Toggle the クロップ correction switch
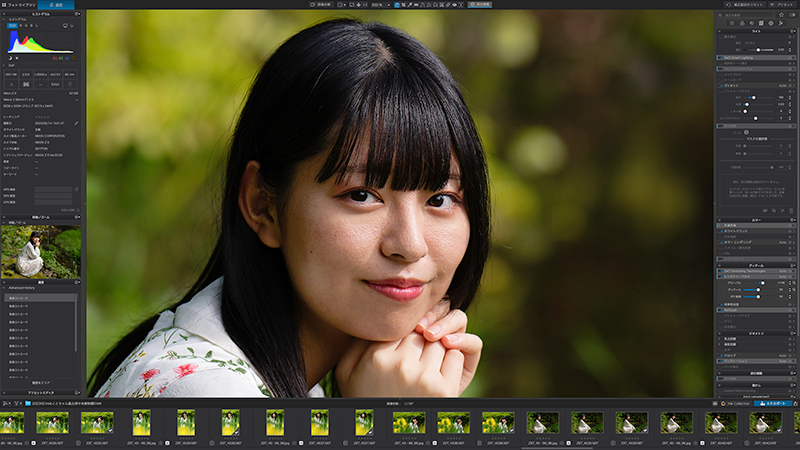 pyautogui.click(x=721, y=356)
